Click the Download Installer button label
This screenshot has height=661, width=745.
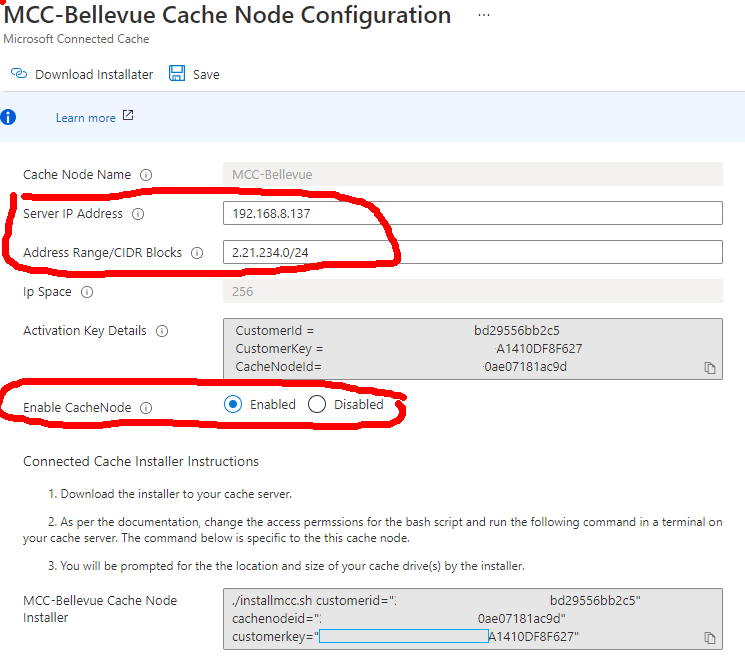(x=94, y=75)
